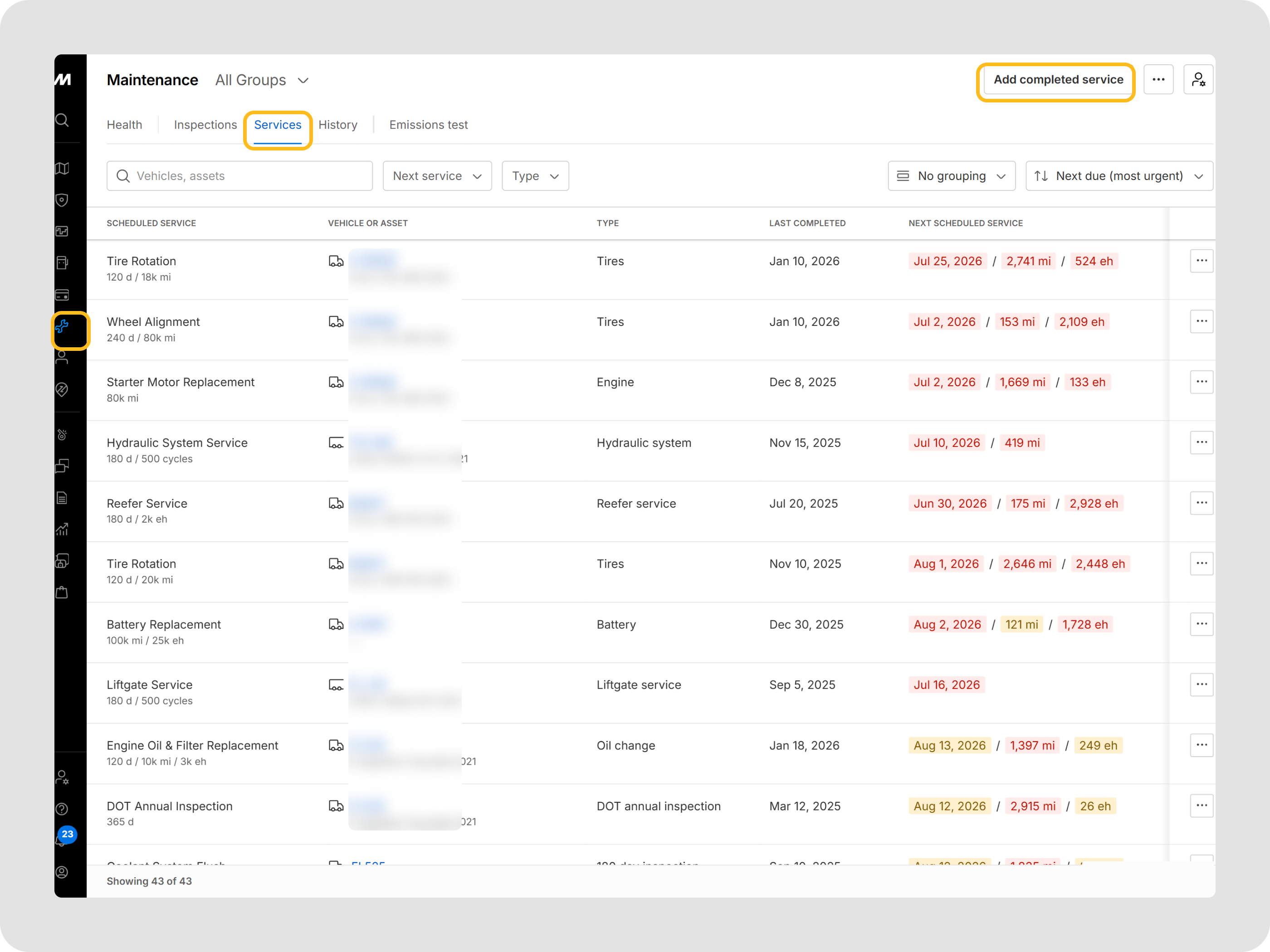The height and width of the screenshot is (952, 1270).
Task: Switch to the History tab
Action: [337, 125]
